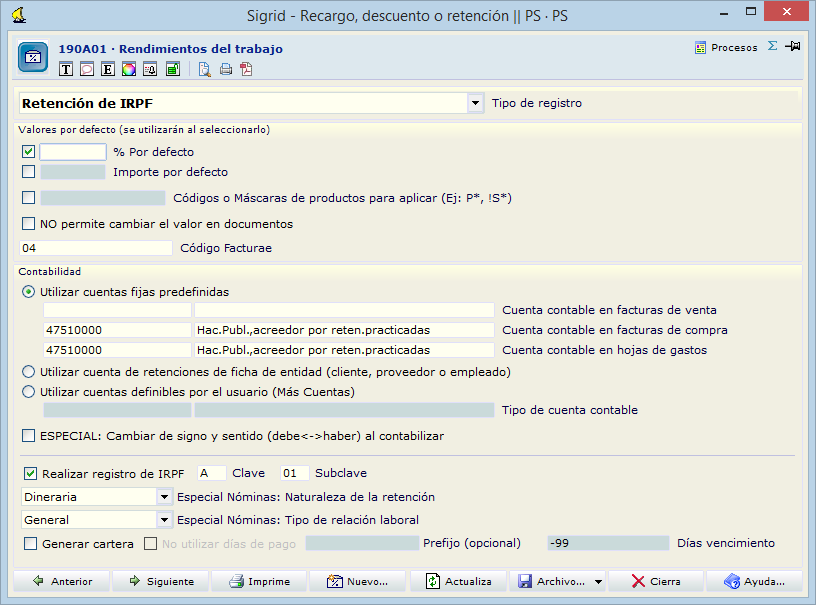Click the print preview document icon
Screen dimensions: 816x605
click(205, 70)
